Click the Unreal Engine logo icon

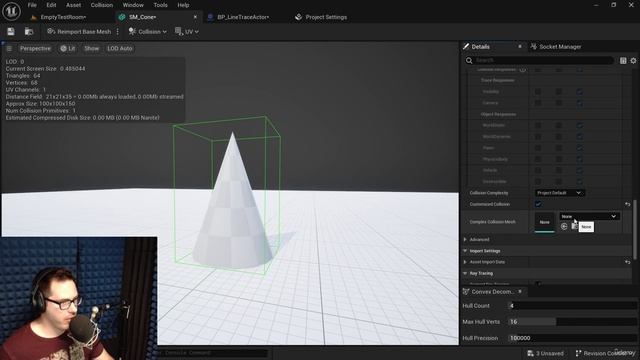(x=11, y=11)
